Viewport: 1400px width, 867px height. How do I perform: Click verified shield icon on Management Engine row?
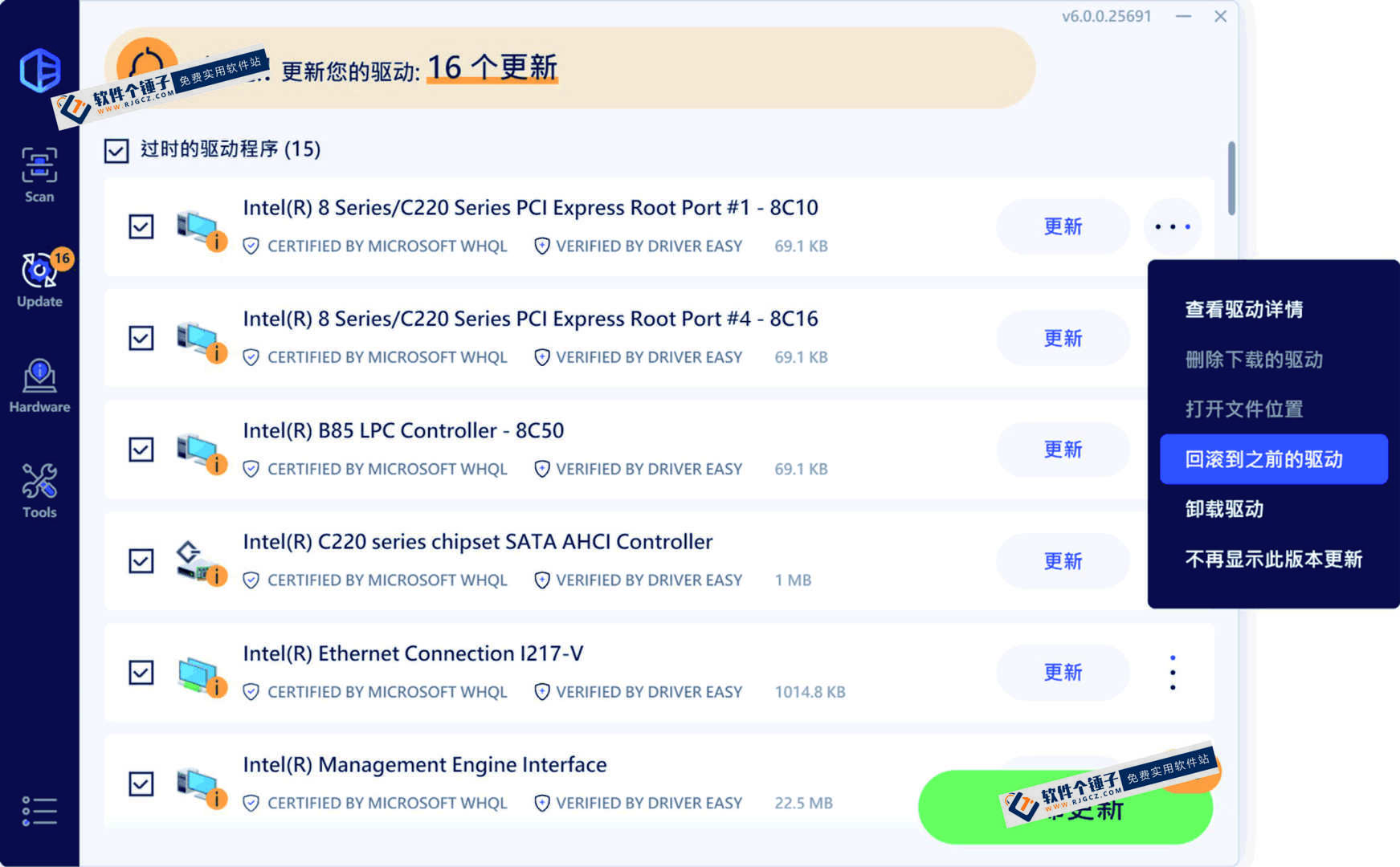(x=542, y=803)
